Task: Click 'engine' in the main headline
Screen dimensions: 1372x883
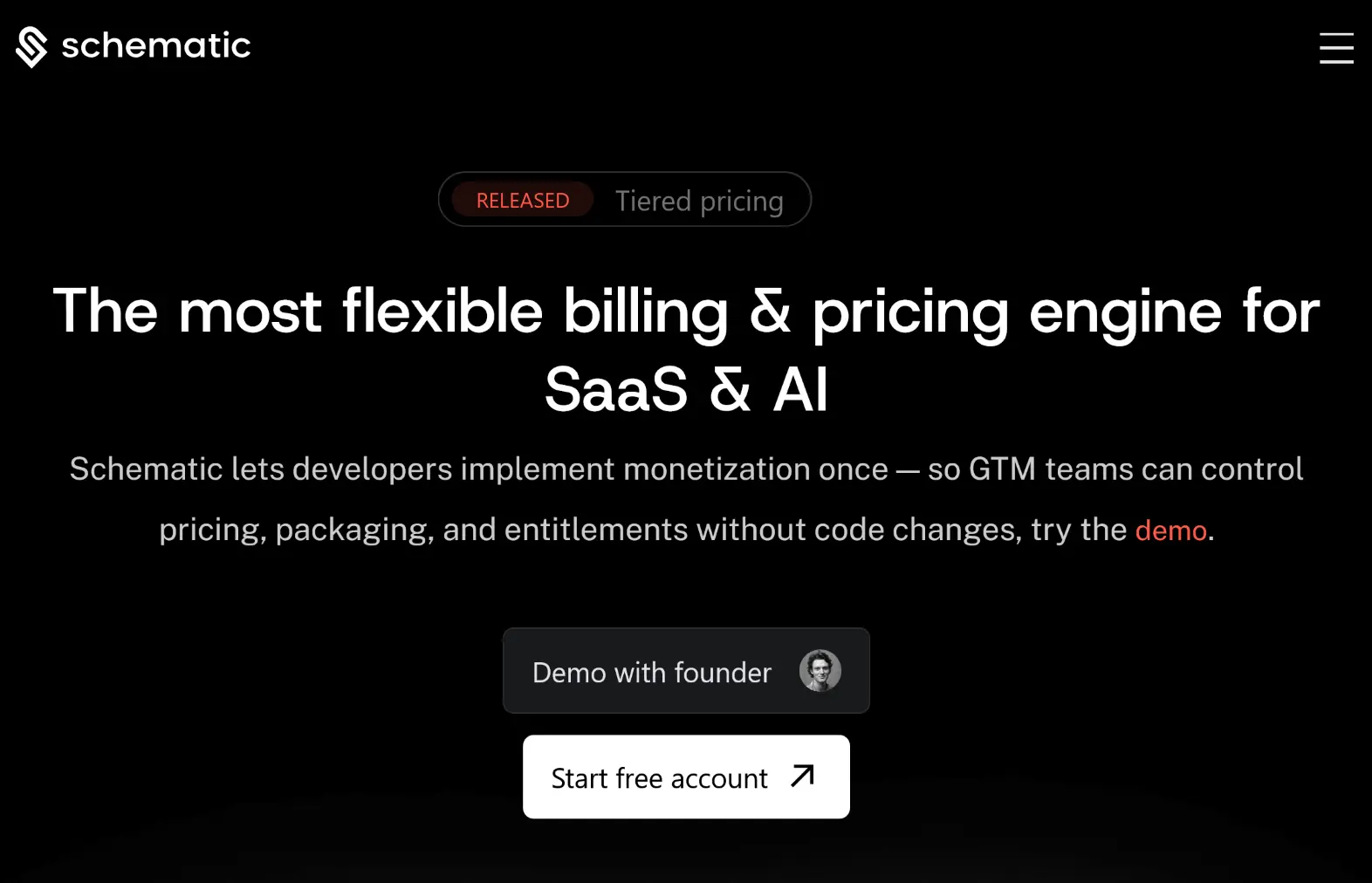Action: (1124, 312)
